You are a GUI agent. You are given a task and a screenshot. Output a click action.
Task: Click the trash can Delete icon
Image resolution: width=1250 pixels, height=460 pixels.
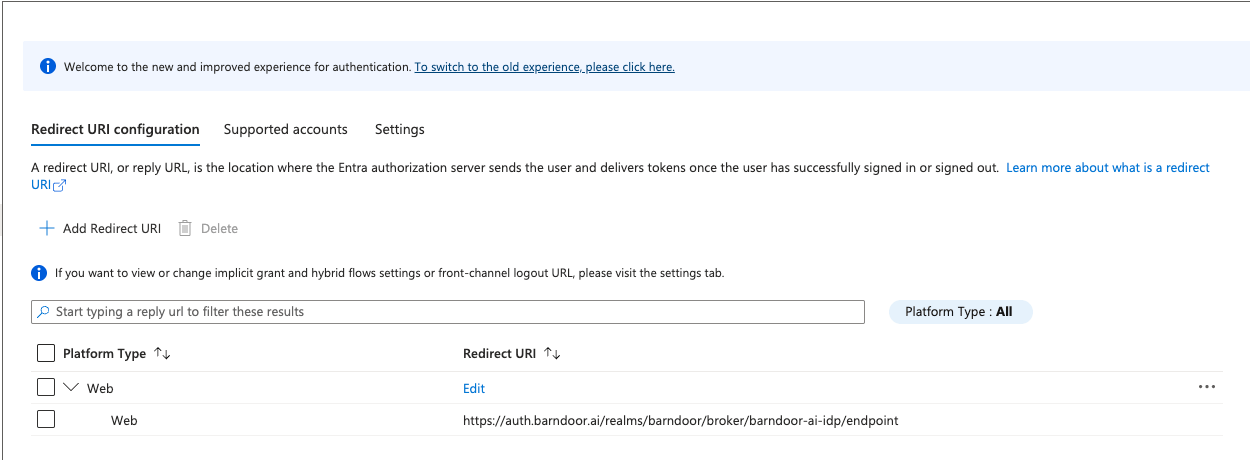click(185, 228)
